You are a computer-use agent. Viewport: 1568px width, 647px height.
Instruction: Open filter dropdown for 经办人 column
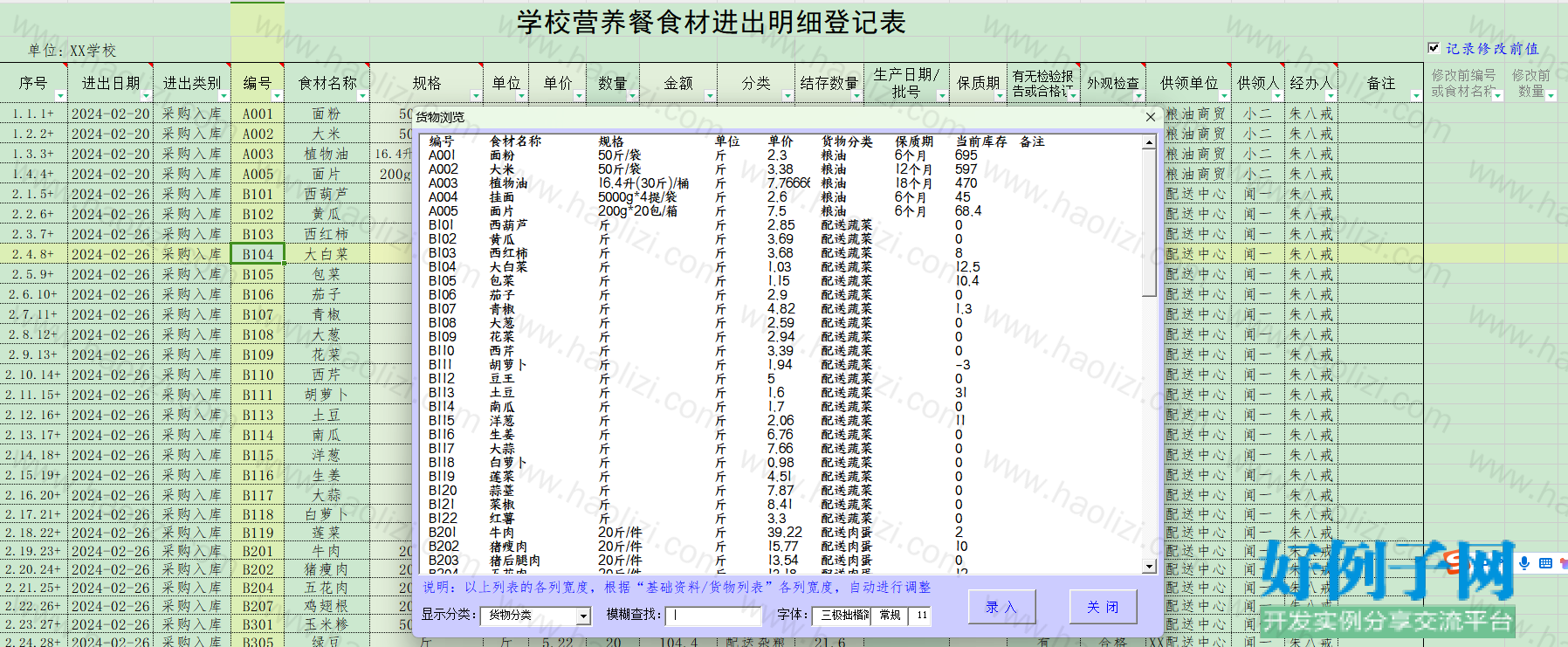pos(1330,95)
